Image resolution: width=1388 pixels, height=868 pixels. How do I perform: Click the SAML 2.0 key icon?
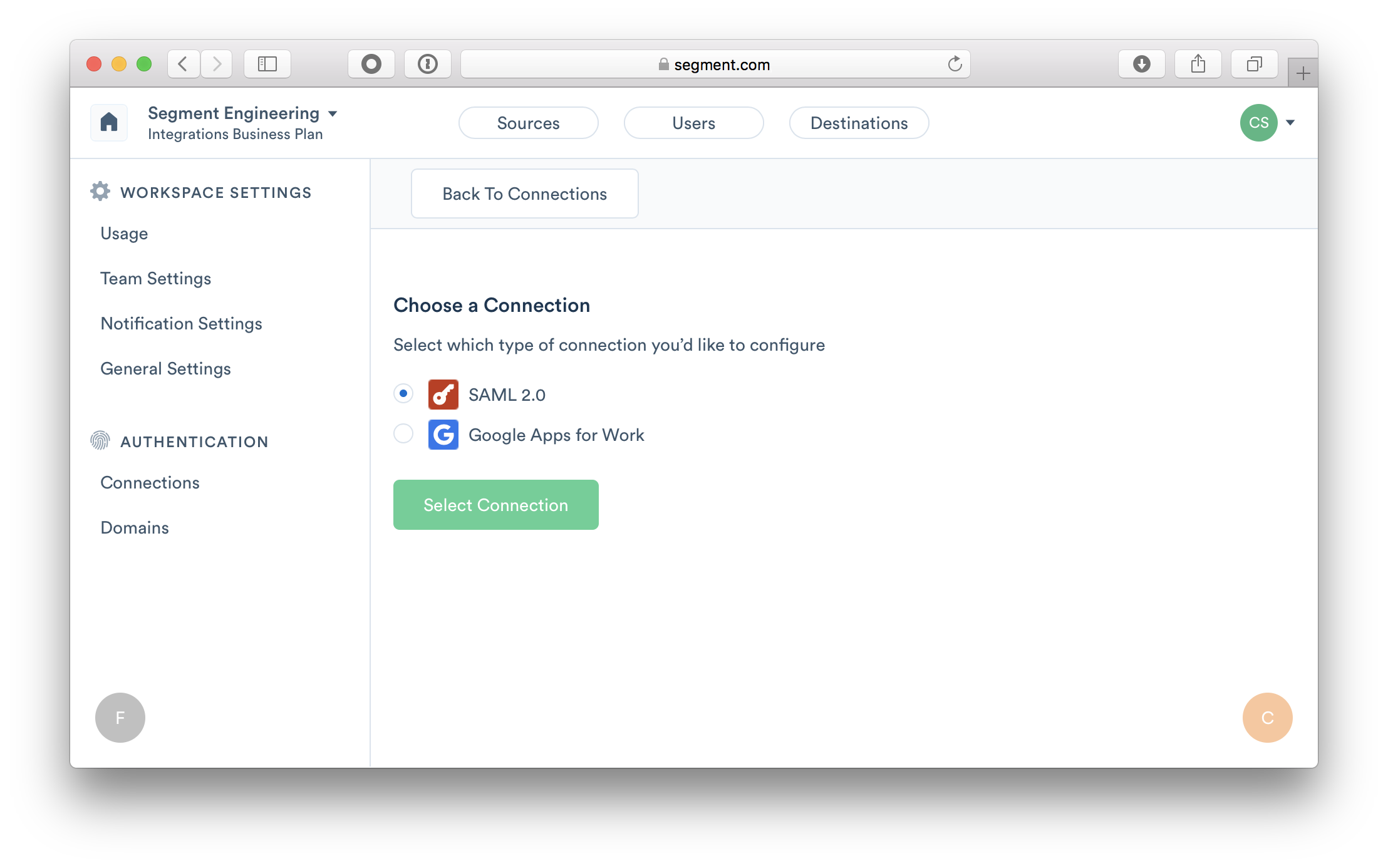pyautogui.click(x=443, y=395)
